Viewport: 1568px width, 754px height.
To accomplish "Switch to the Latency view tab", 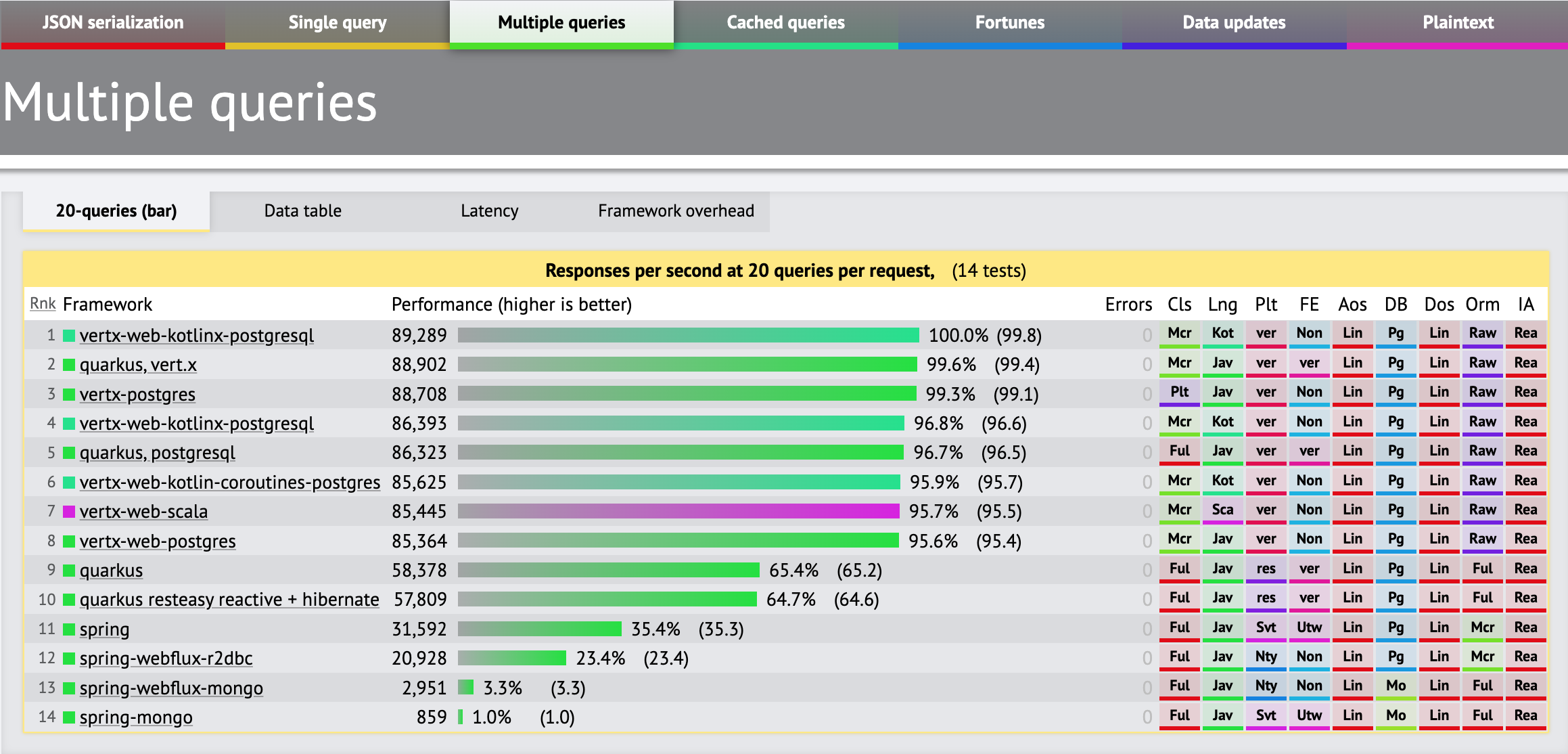I will pos(489,211).
